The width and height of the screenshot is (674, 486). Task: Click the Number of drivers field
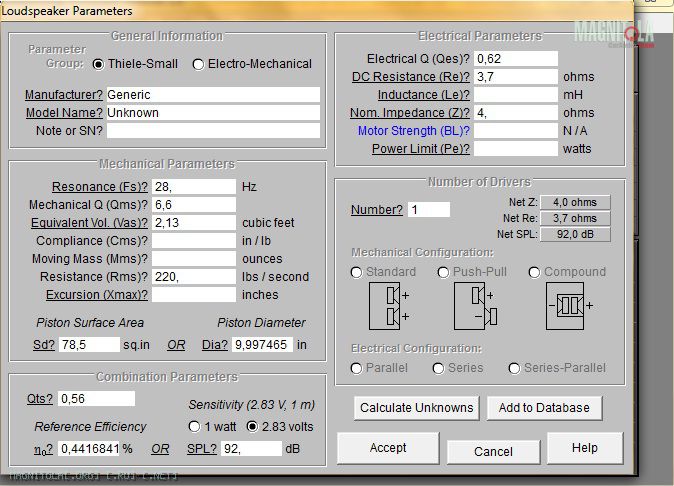(x=428, y=210)
